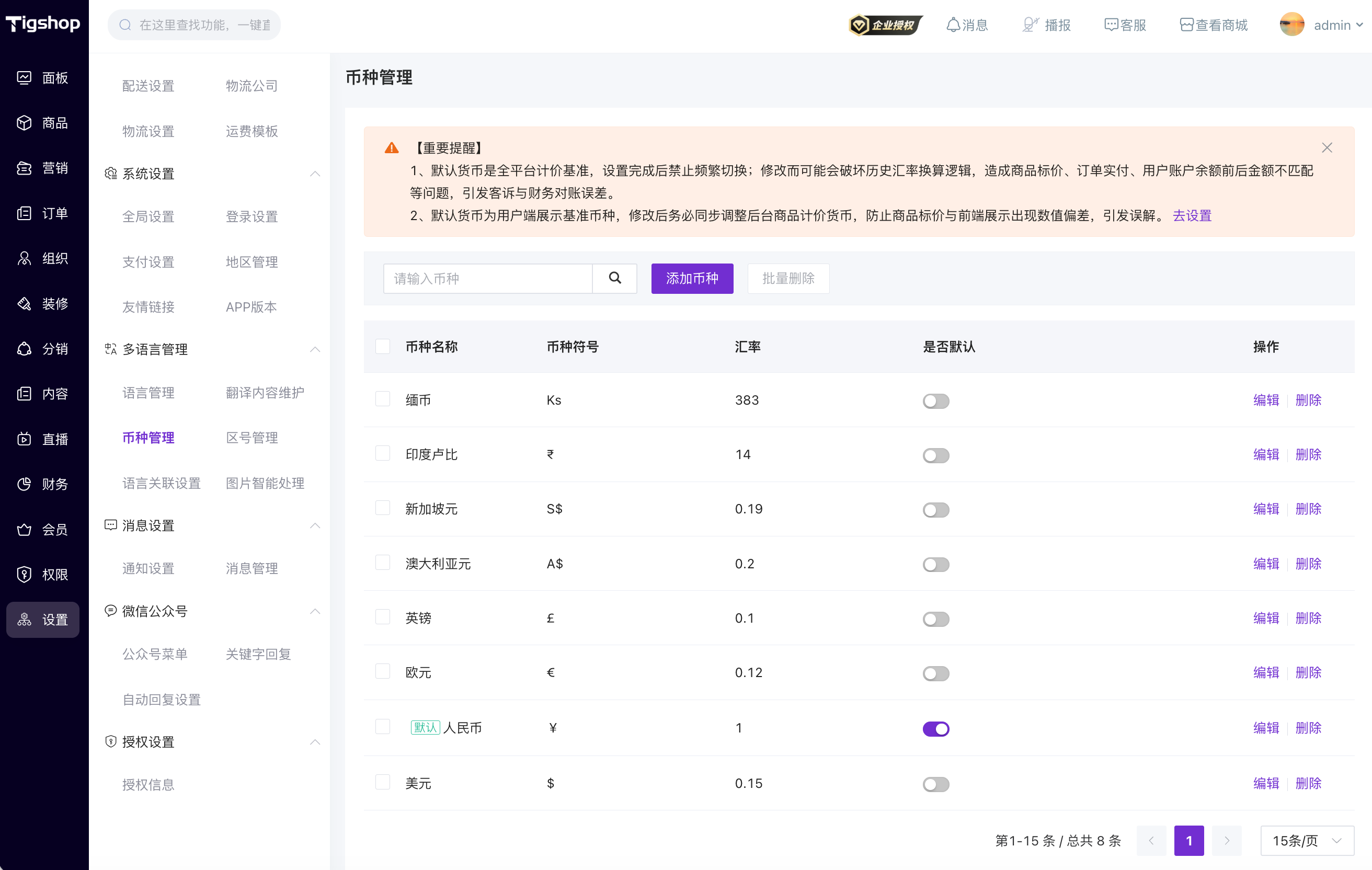Toggle default switch for 英镑

[935, 620]
